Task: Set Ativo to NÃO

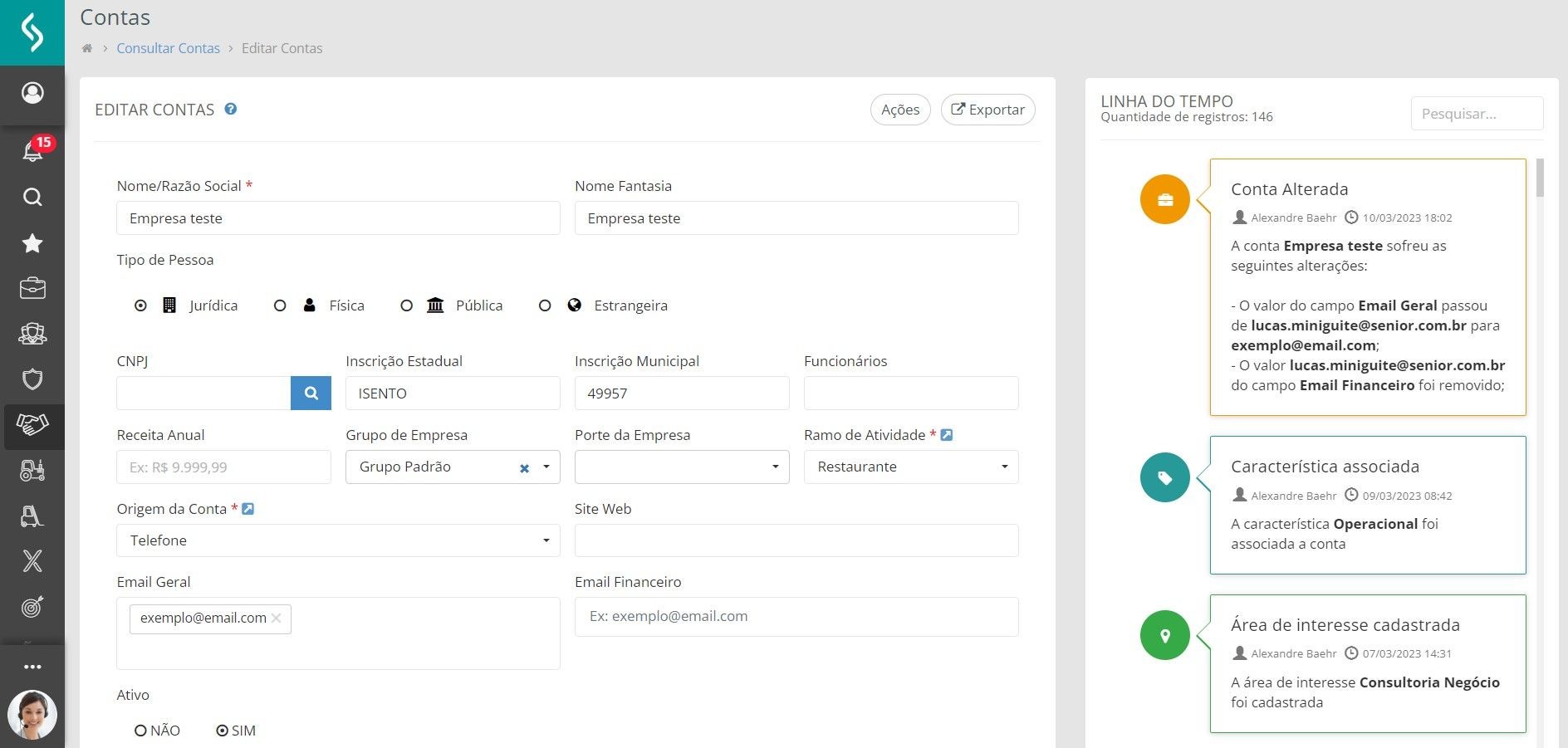Action: (140, 731)
